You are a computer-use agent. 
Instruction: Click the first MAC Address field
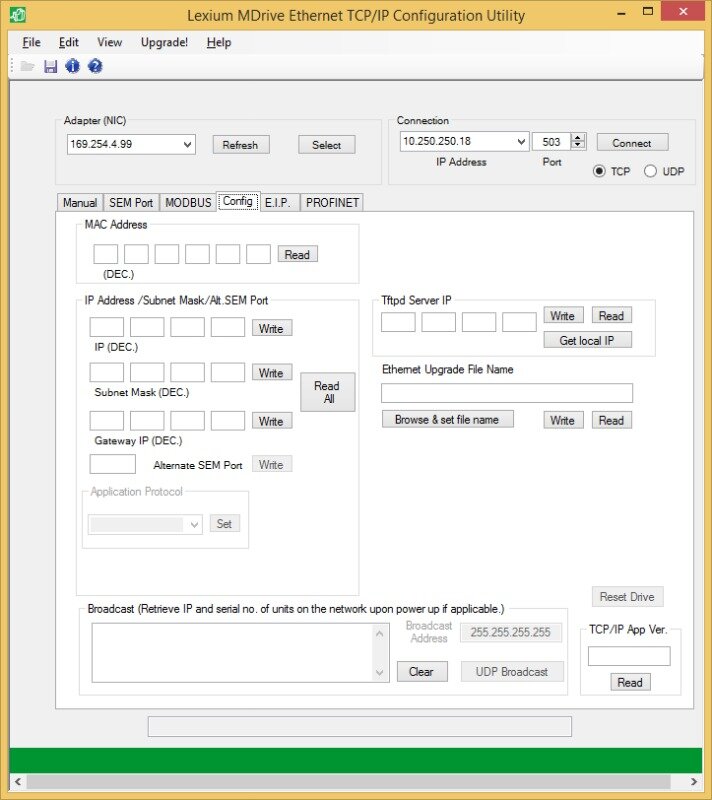[x=106, y=254]
